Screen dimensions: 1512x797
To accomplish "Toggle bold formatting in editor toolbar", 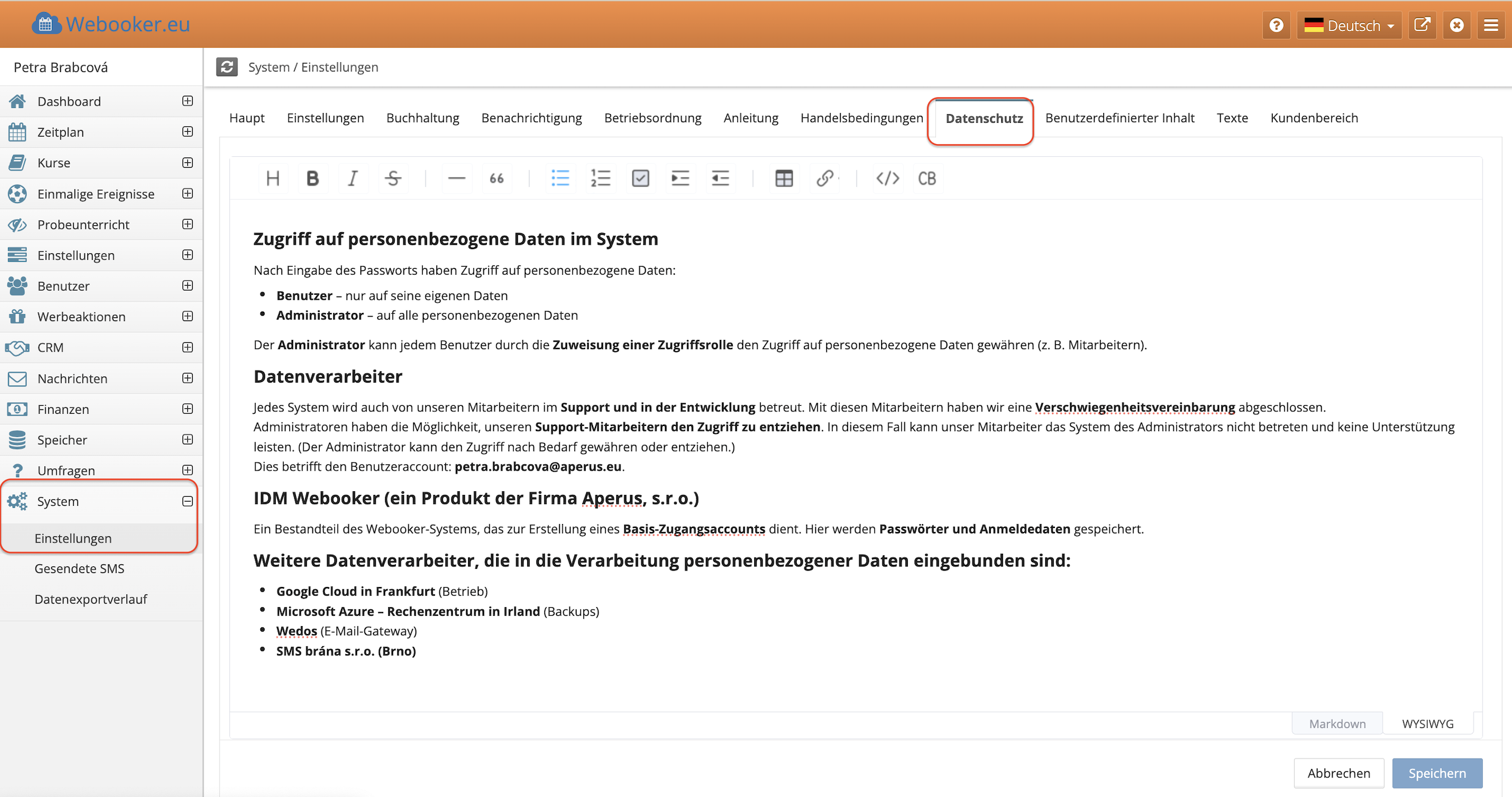I will pyautogui.click(x=312, y=178).
